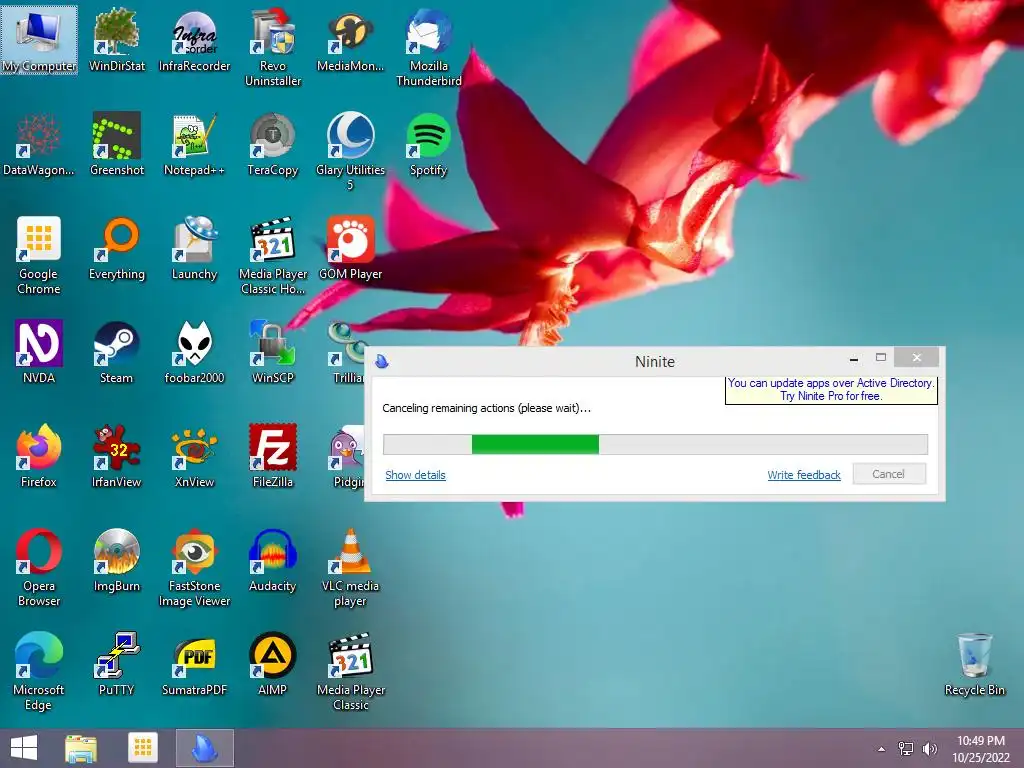Expand Show details in Ninite
The image size is (1024, 768).
coord(415,475)
